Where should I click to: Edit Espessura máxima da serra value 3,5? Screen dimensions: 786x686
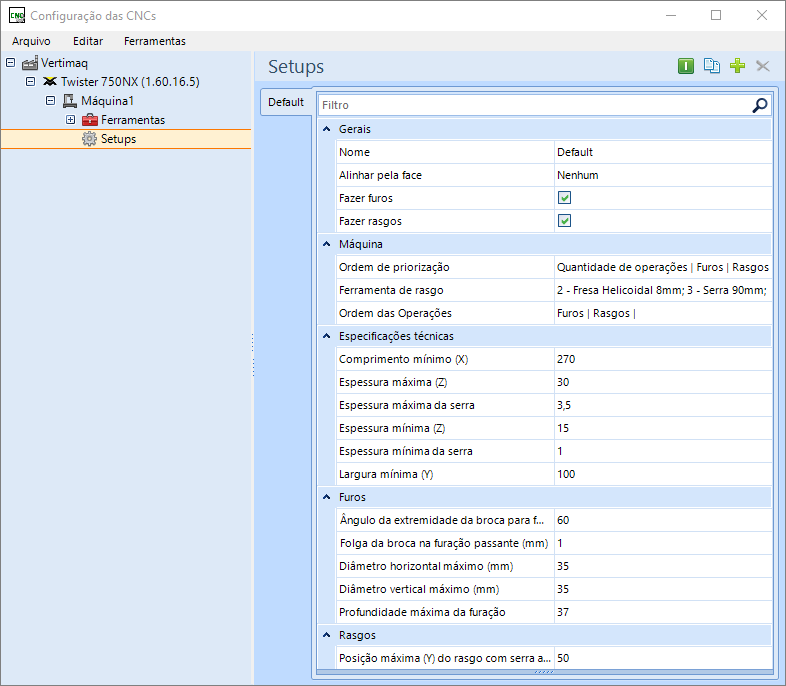click(663, 405)
